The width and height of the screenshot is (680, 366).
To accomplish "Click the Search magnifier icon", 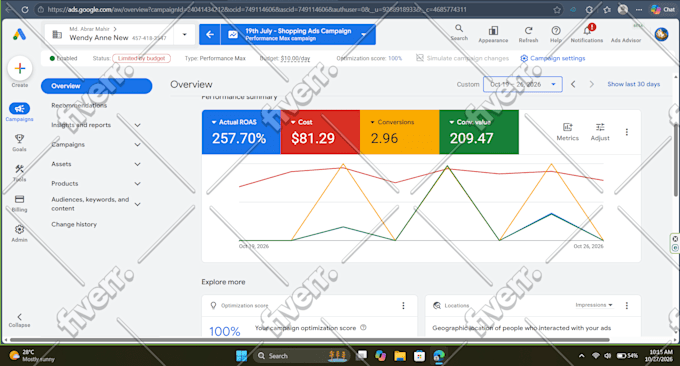I will [459, 29].
